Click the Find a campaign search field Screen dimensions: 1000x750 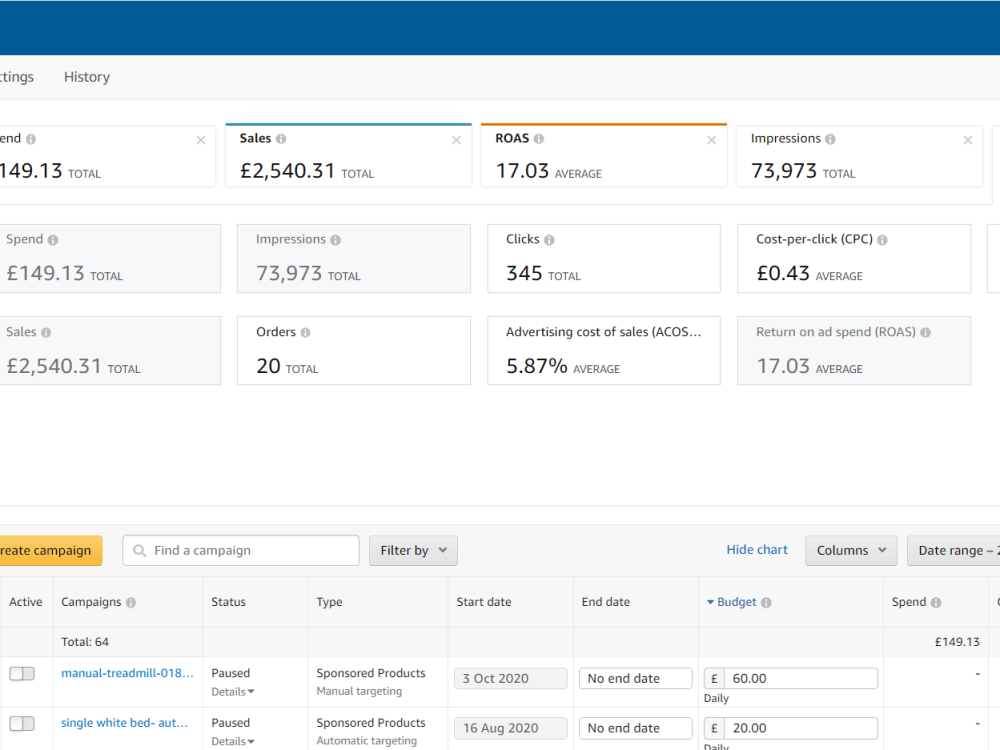tap(241, 550)
